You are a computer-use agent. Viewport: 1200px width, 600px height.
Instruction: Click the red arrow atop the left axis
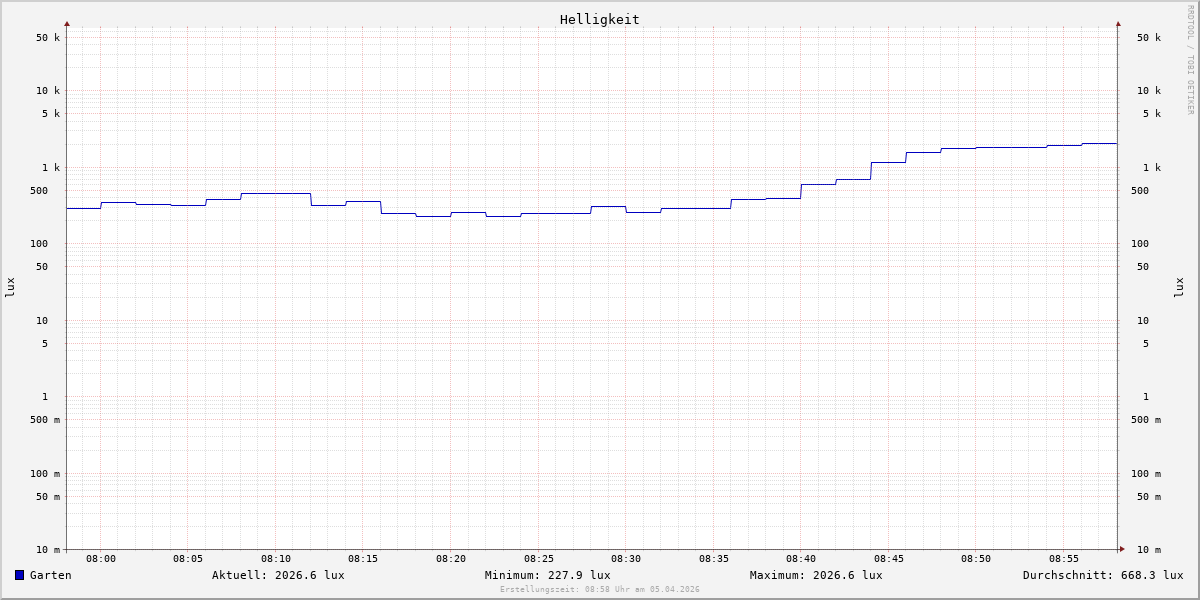coord(67,23)
